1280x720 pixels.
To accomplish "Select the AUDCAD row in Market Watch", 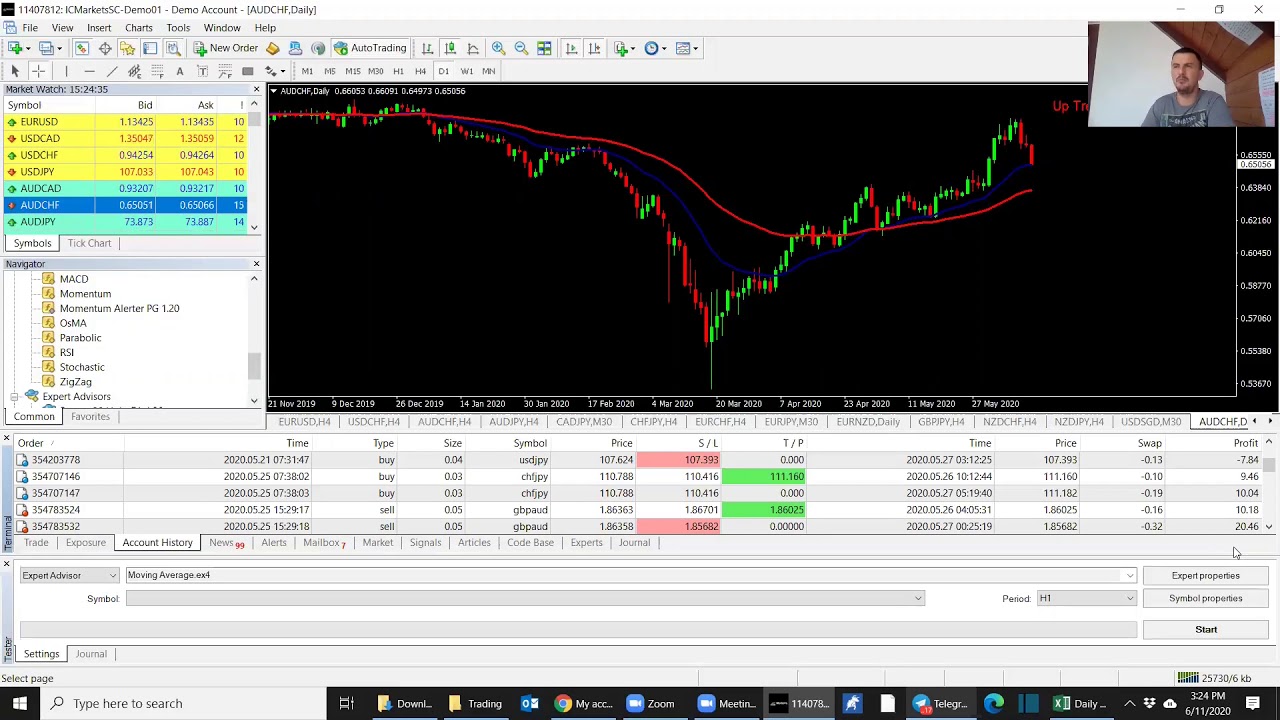I will pyautogui.click(x=125, y=188).
